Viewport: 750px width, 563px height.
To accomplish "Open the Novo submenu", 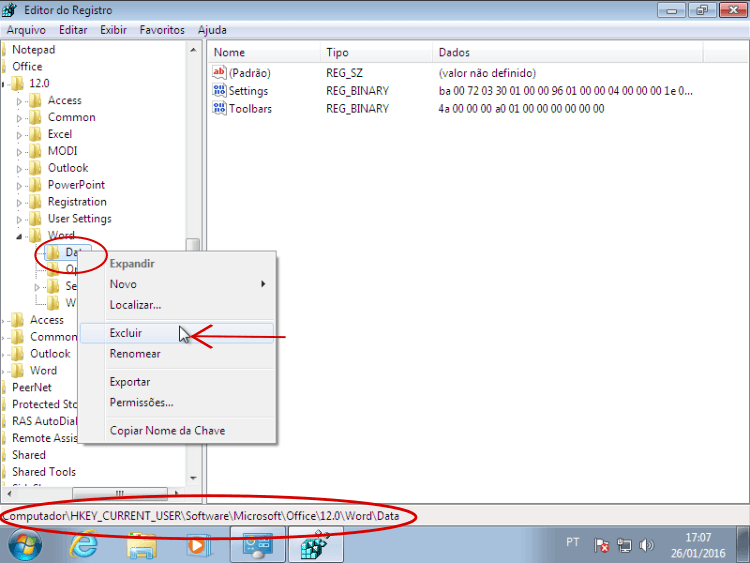I will point(176,284).
